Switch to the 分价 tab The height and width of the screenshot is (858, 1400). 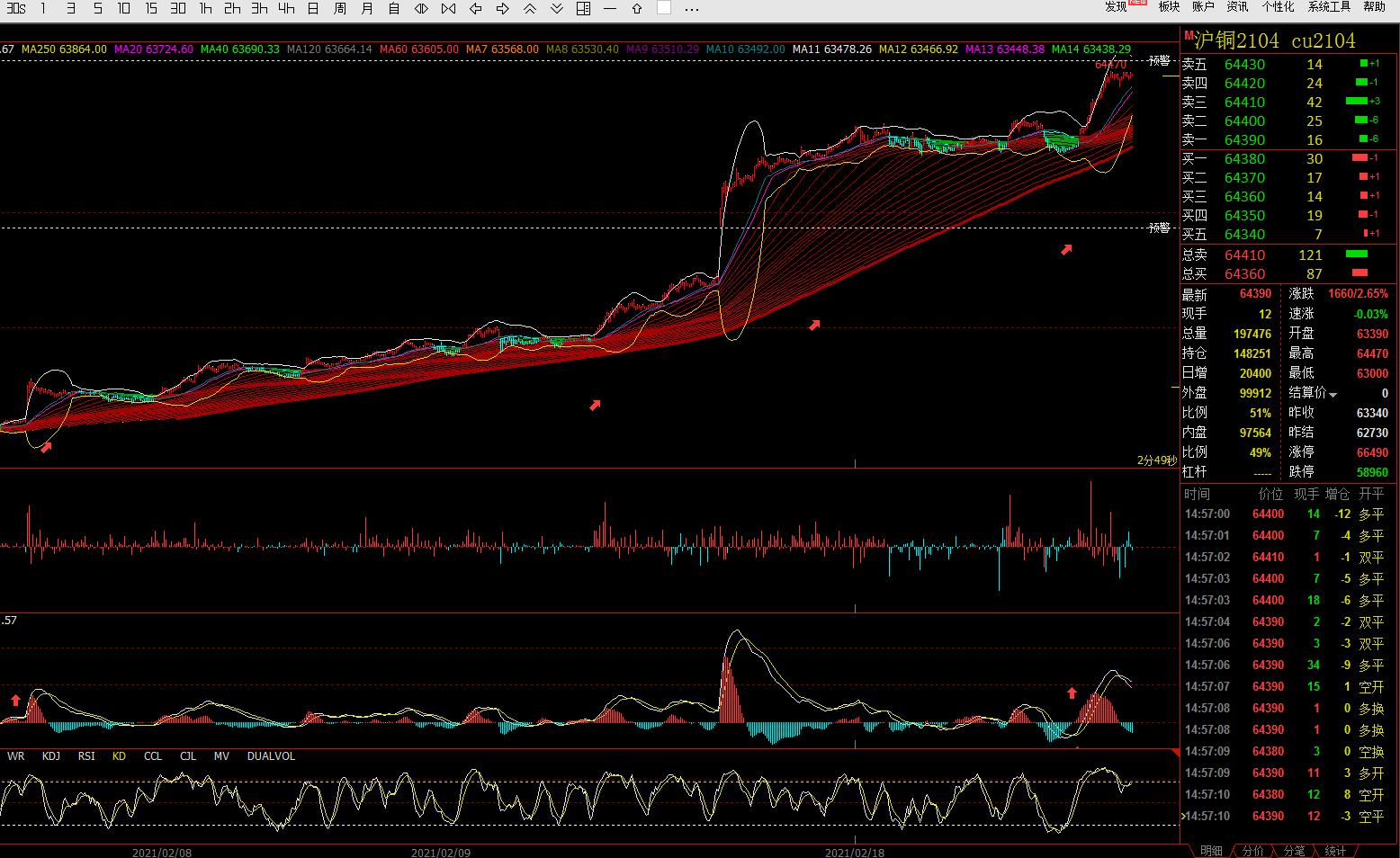[x=1252, y=851]
